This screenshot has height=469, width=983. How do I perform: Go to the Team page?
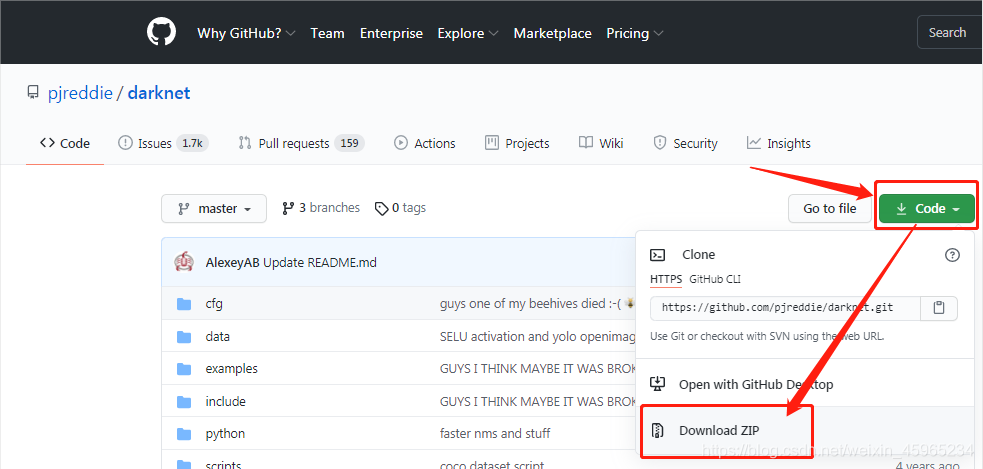(x=327, y=33)
